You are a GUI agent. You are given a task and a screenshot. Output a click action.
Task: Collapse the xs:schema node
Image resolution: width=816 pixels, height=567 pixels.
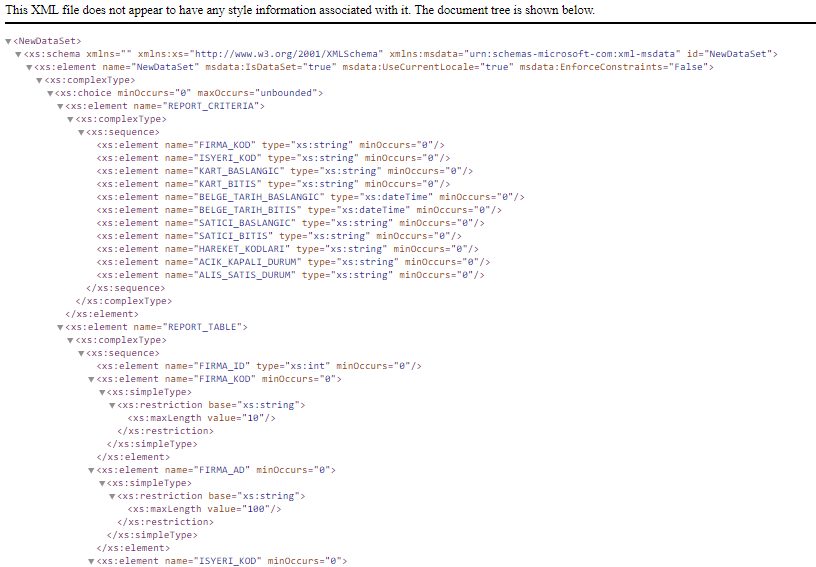pos(19,54)
